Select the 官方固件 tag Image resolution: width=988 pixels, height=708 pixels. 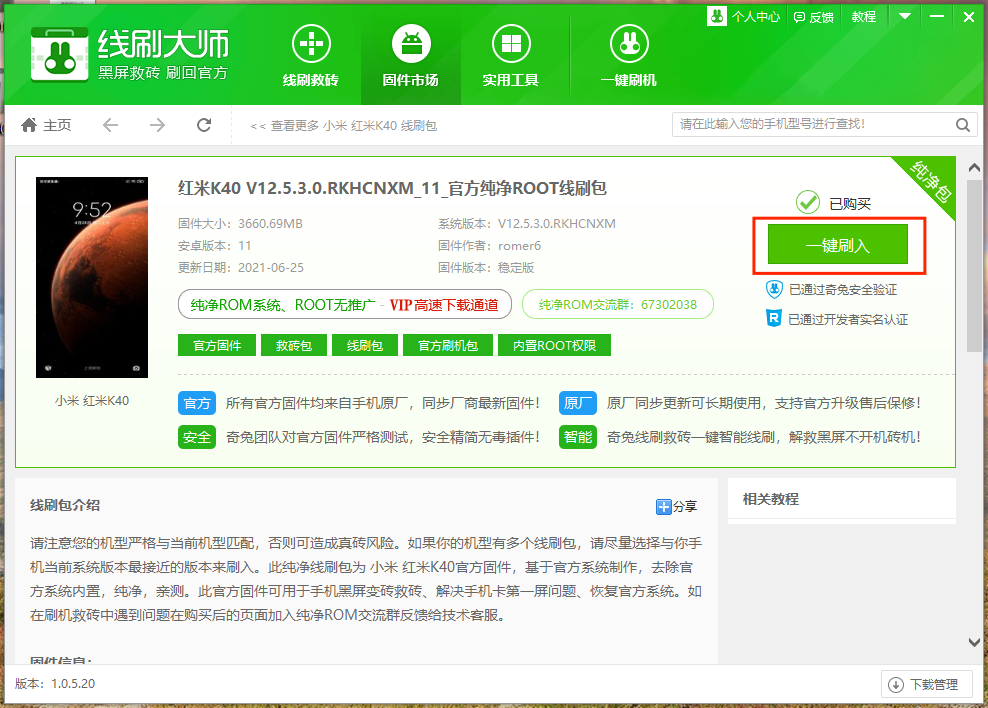(x=217, y=345)
